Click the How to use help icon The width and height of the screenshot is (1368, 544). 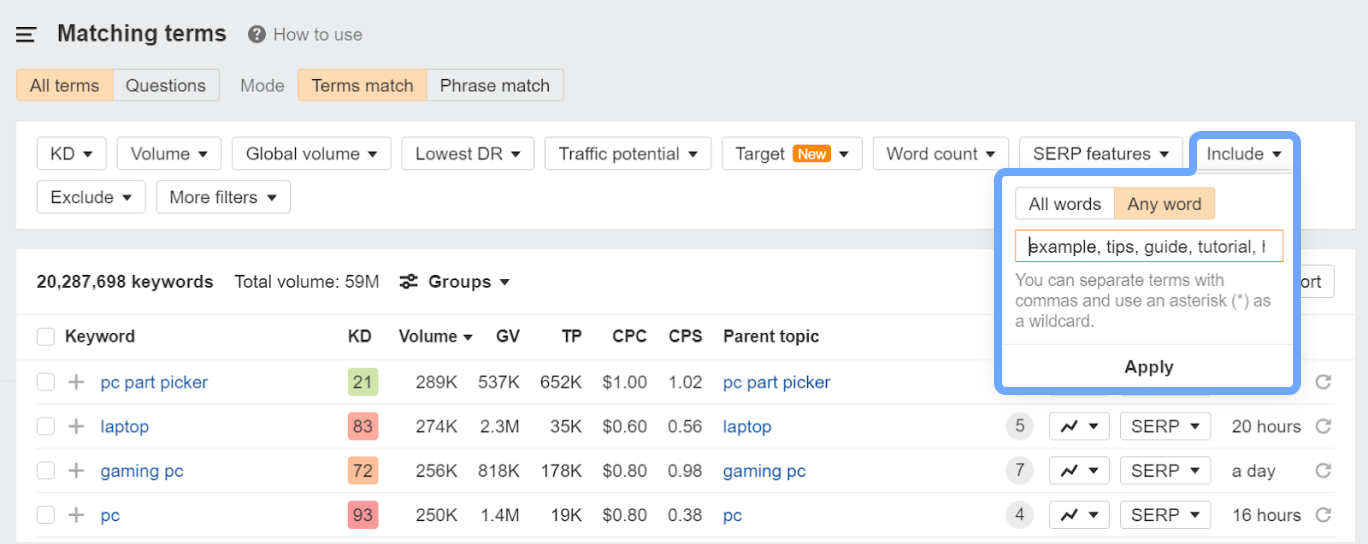pyautogui.click(x=257, y=34)
